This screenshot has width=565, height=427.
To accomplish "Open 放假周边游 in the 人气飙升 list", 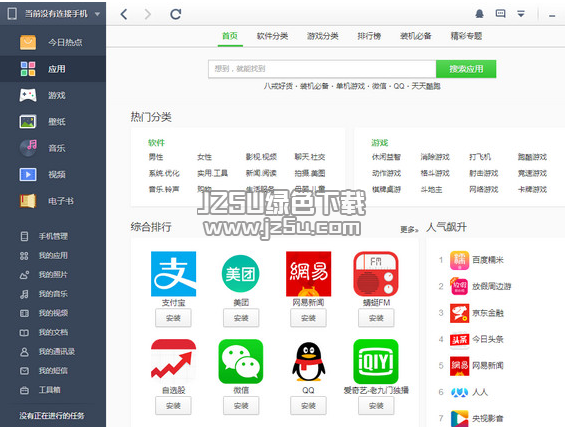I will [491, 286].
